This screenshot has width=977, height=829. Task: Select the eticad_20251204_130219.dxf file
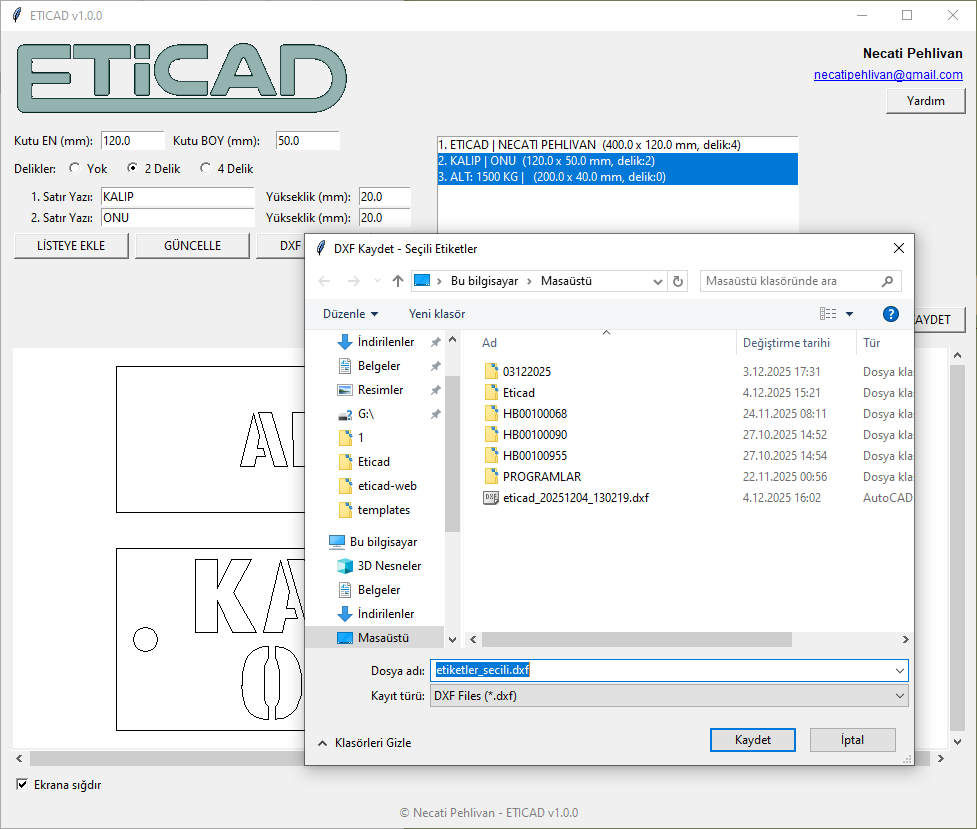[575, 497]
